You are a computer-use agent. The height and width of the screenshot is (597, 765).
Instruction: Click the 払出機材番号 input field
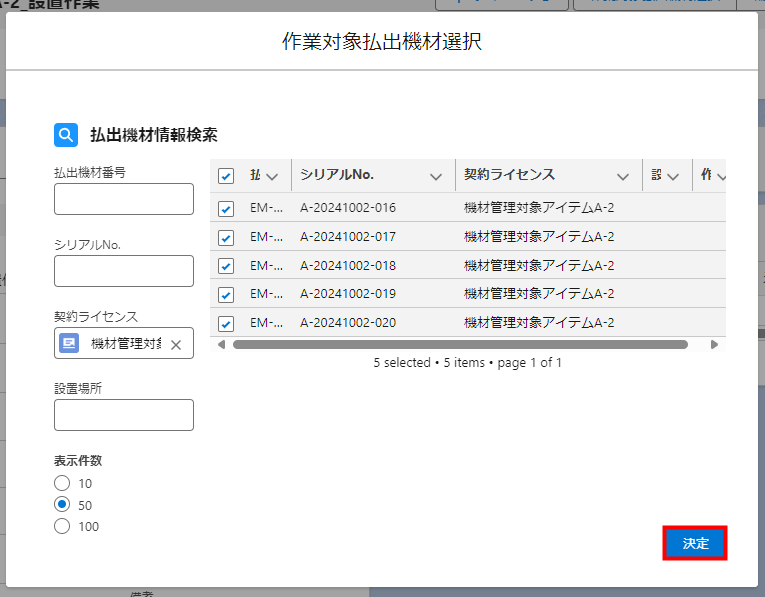(124, 199)
